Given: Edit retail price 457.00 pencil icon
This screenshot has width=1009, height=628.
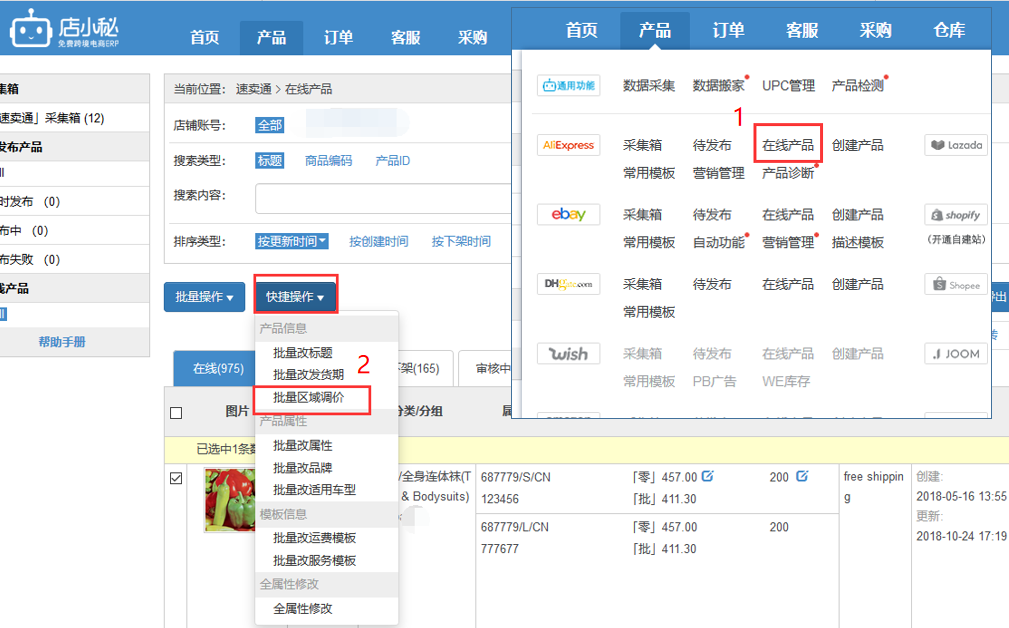Looking at the screenshot, I should tap(708, 477).
